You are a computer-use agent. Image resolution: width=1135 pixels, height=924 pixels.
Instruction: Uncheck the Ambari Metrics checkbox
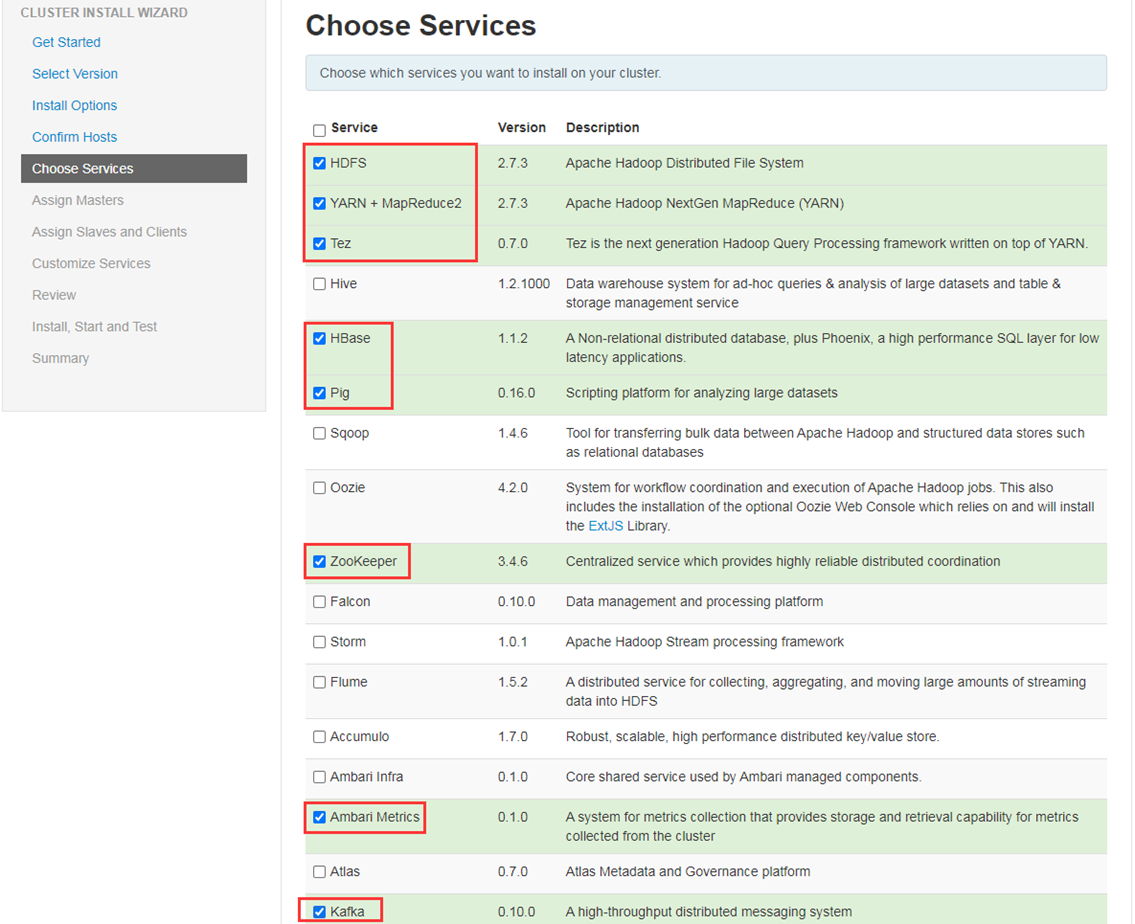coord(319,818)
